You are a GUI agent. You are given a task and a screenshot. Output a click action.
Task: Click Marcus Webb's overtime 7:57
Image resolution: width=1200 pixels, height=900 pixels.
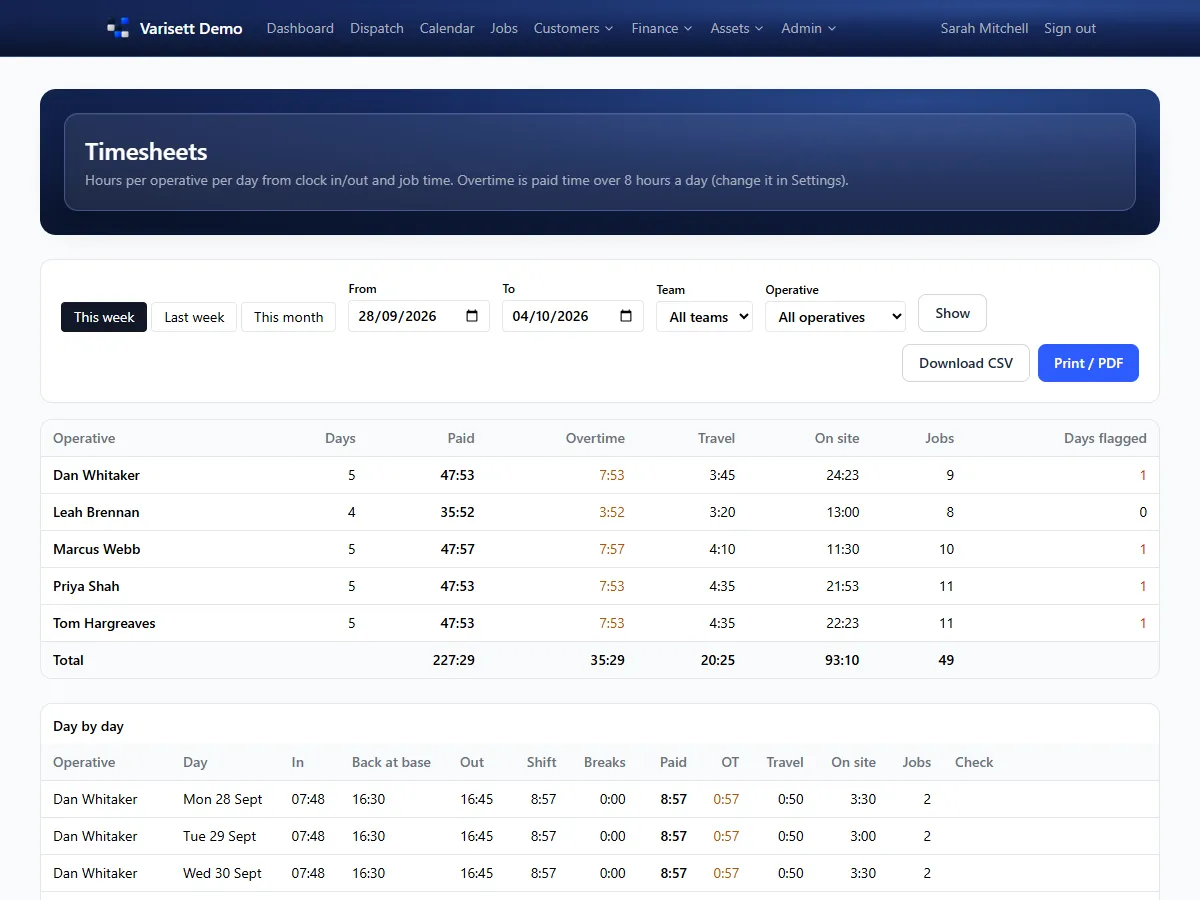pos(612,549)
